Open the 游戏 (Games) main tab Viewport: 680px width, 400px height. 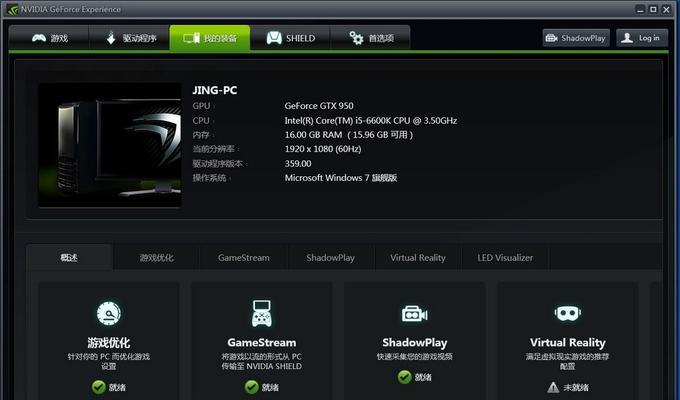coord(49,38)
